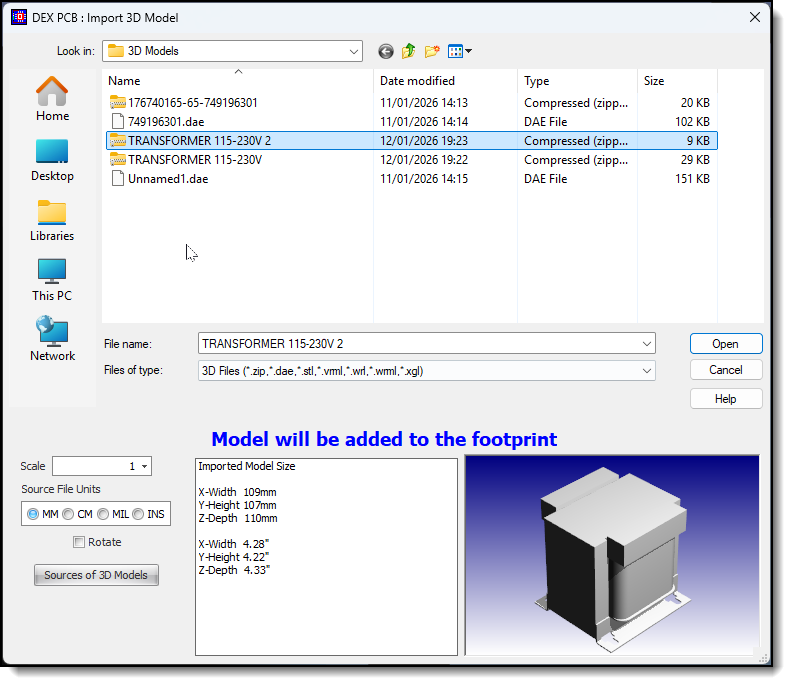
Task: Select file name Unnamed1.dae
Action: click(x=168, y=179)
